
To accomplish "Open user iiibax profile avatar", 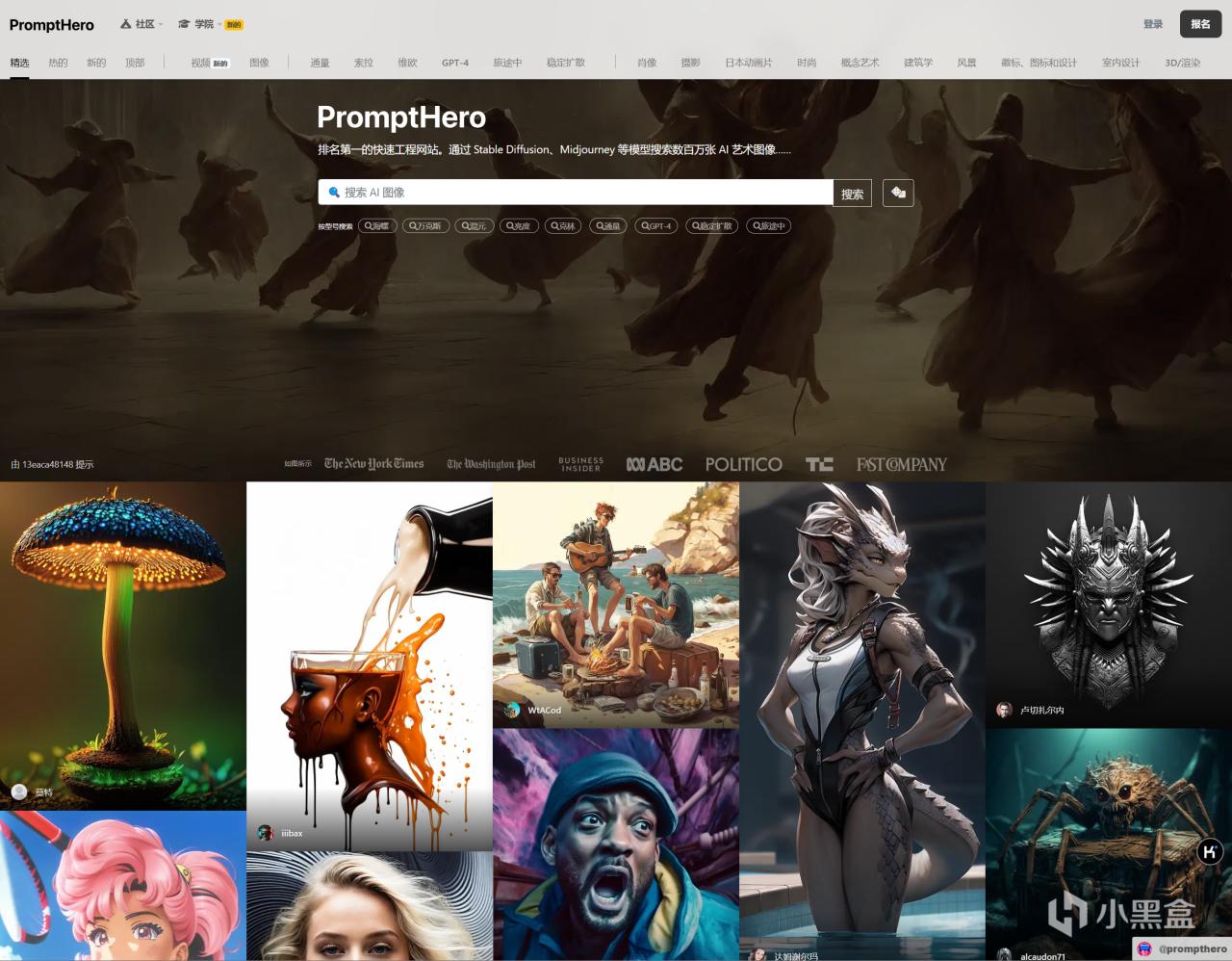I will point(266,833).
